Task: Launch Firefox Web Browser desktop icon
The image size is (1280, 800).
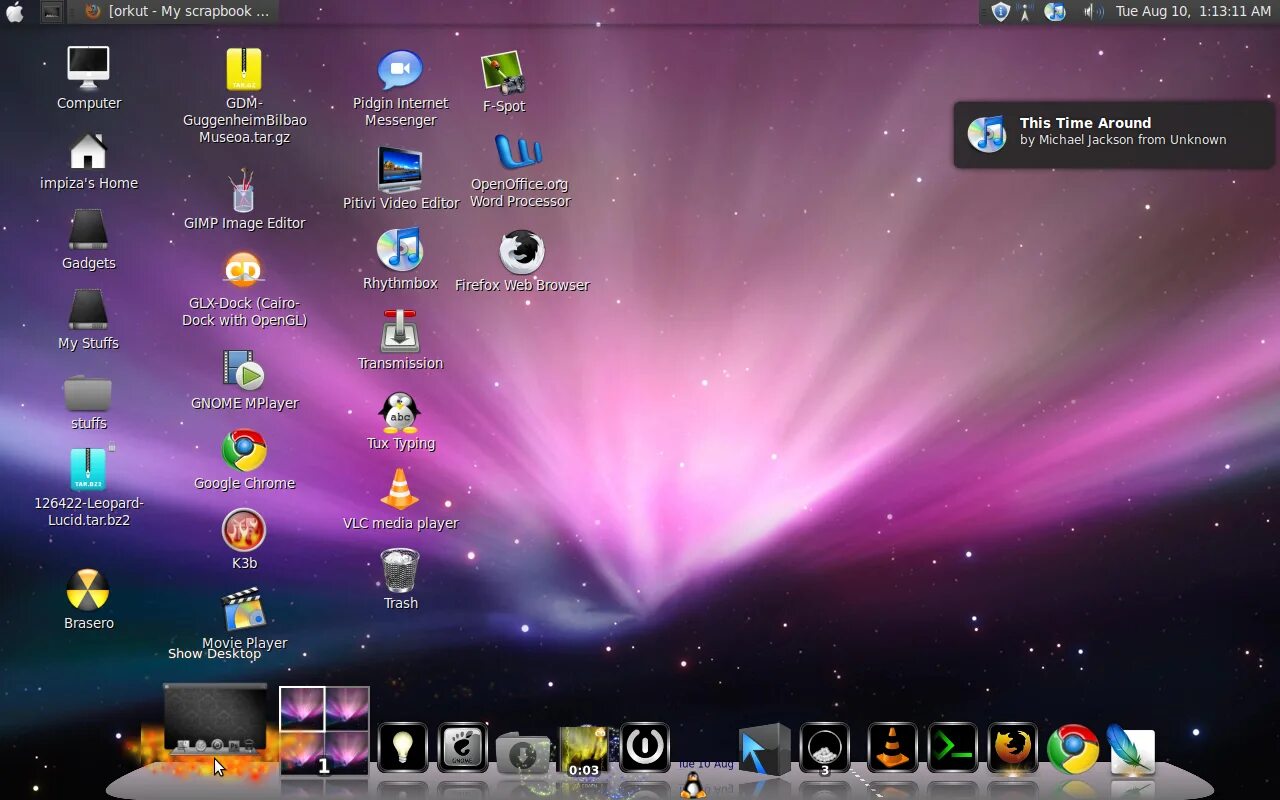Action: [521, 252]
